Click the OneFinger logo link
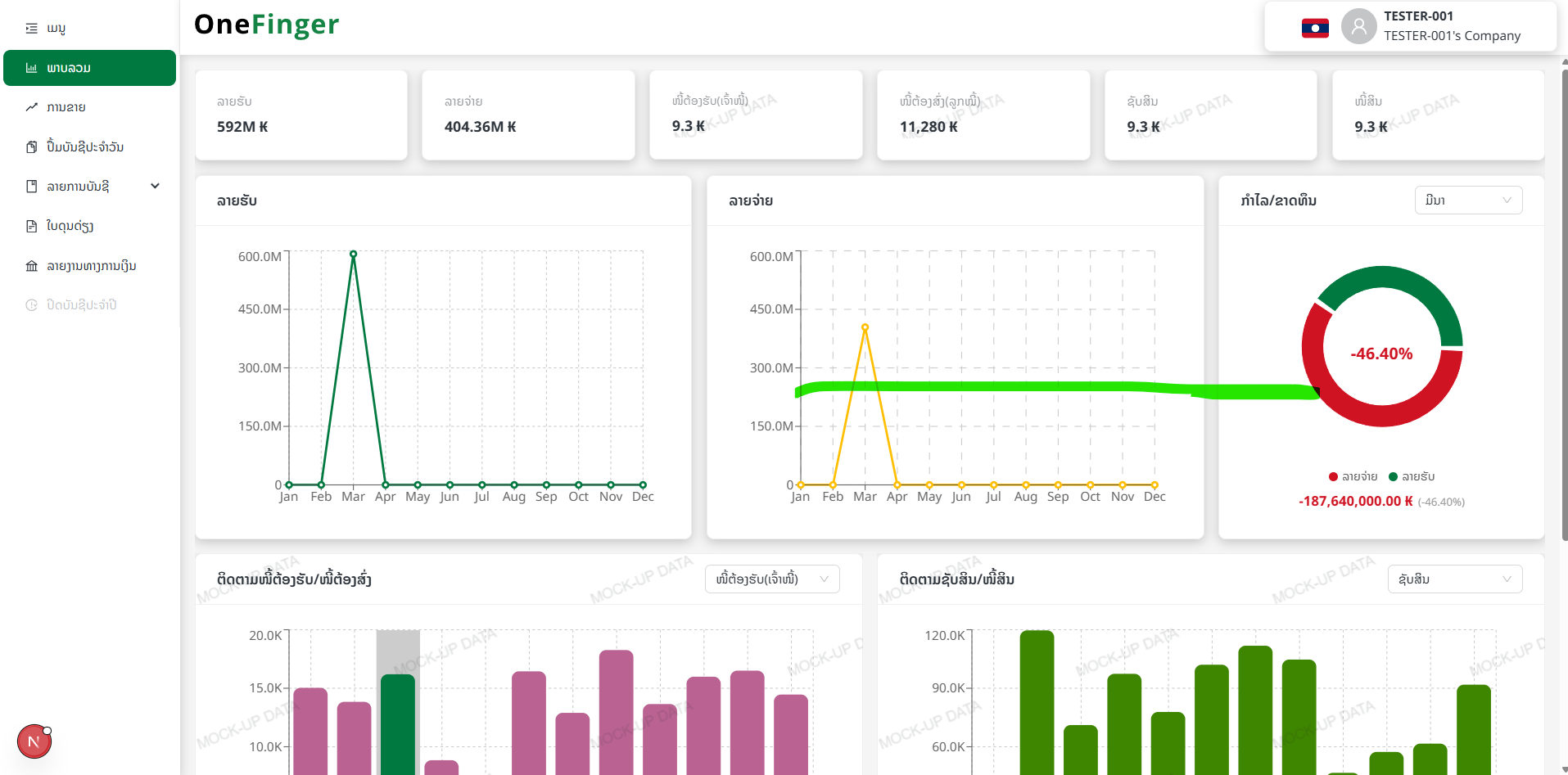The width and height of the screenshot is (1568, 775). 266,25
